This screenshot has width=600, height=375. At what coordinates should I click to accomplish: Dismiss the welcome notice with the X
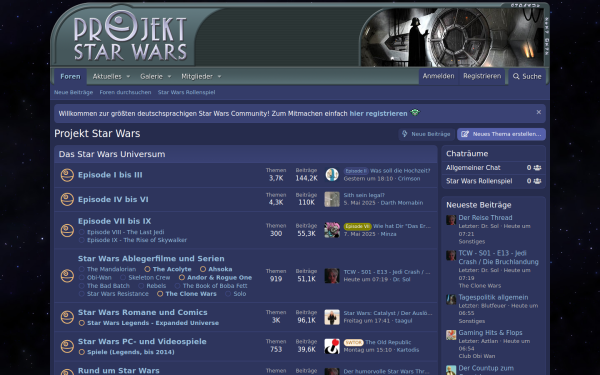pyautogui.click(x=539, y=112)
